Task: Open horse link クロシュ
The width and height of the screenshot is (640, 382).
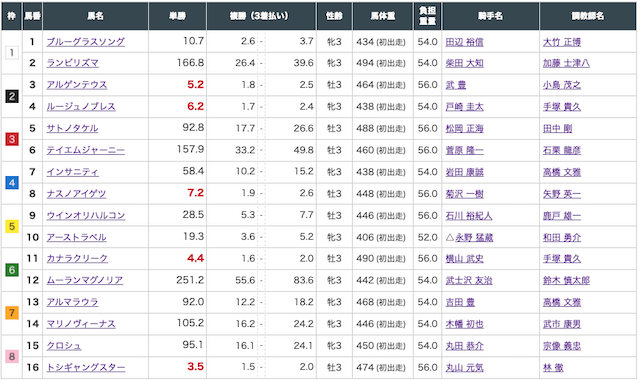Action: click(64, 346)
